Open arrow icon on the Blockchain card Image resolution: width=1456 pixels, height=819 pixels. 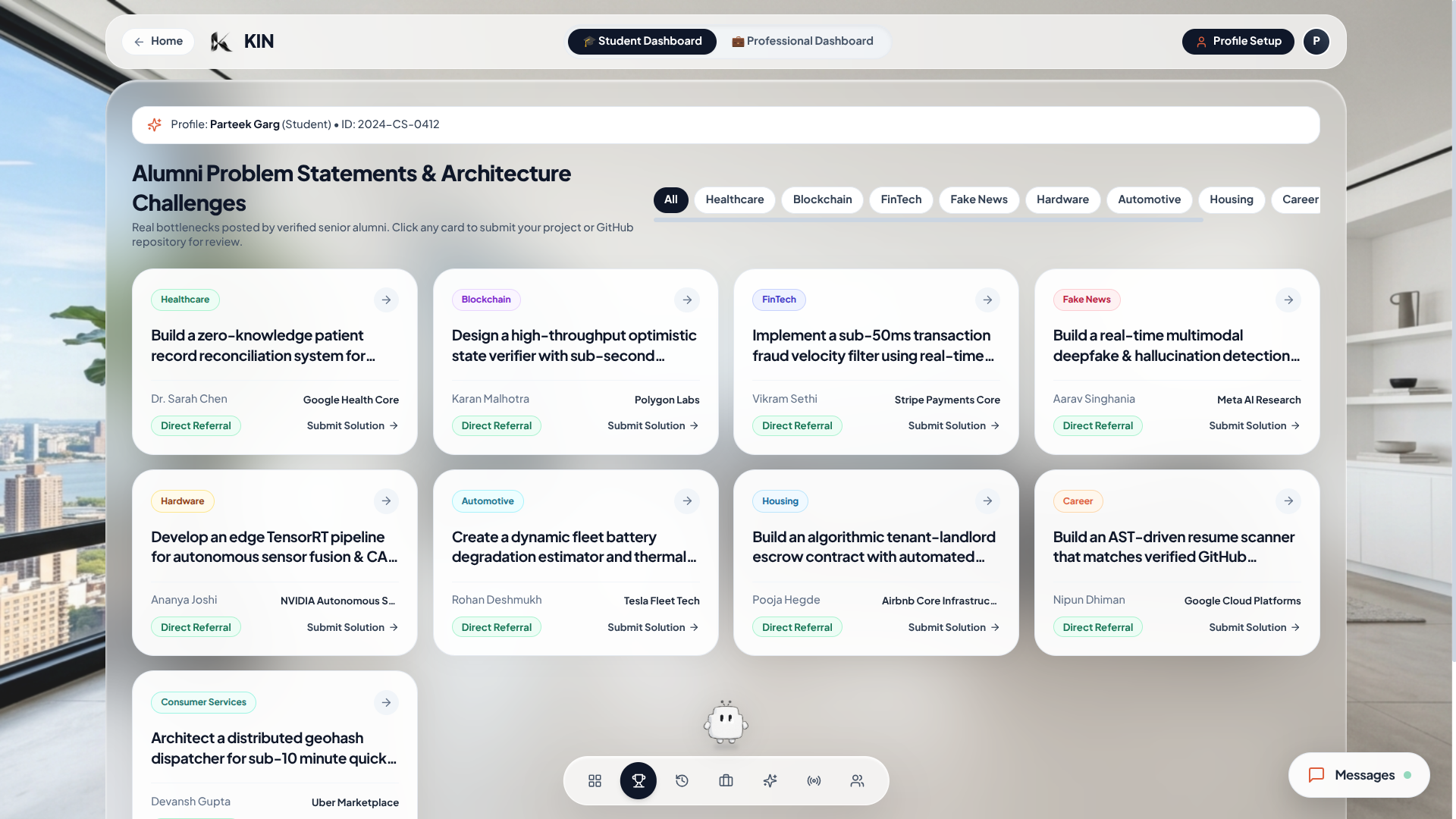tap(687, 300)
